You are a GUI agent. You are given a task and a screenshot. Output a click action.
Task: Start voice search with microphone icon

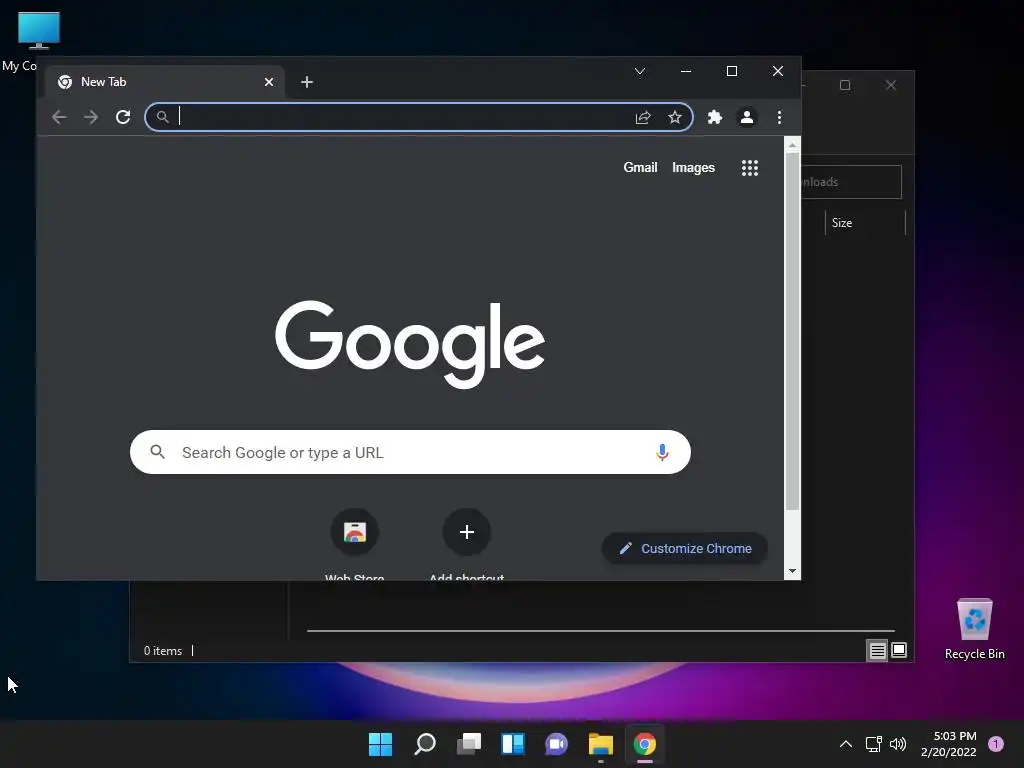(662, 452)
